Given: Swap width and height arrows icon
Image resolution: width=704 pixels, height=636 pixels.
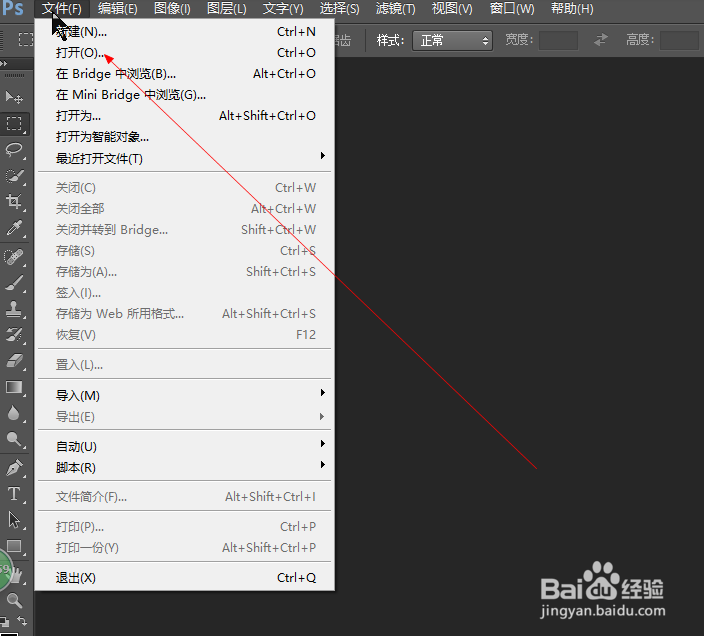Looking at the screenshot, I should click(601, 40).
